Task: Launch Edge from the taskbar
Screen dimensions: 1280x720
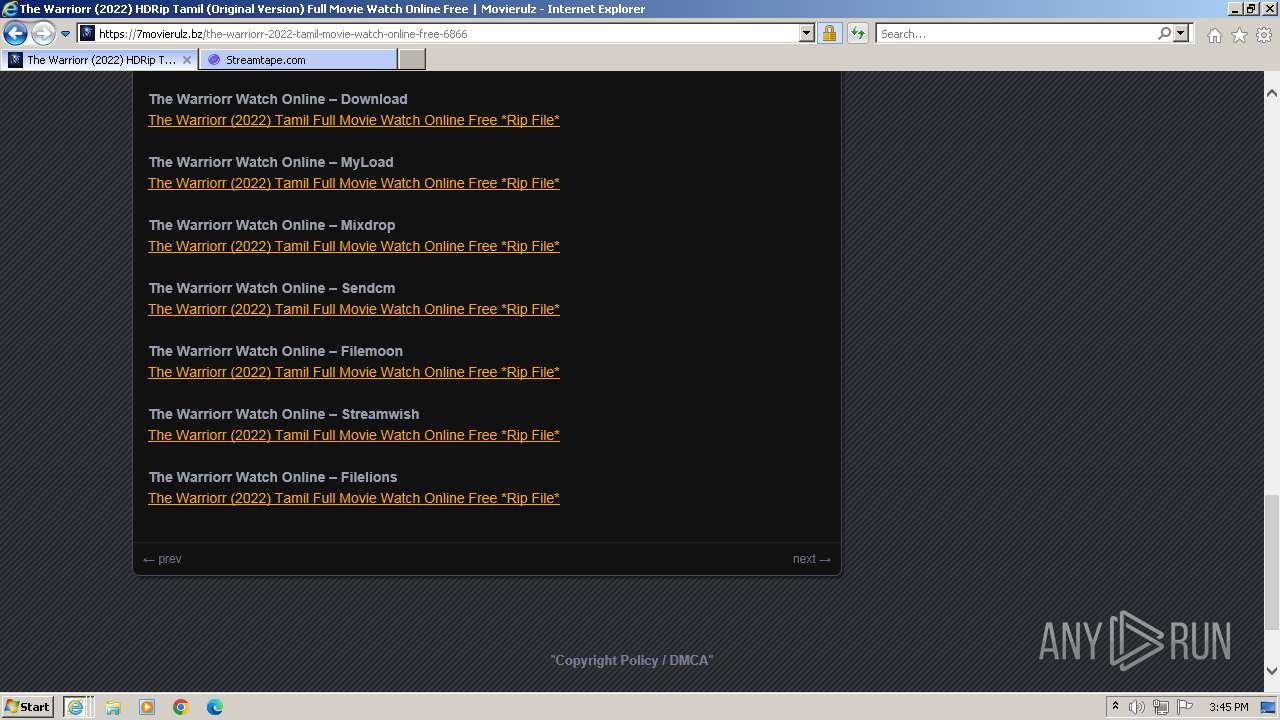Action: click(215, 707)
